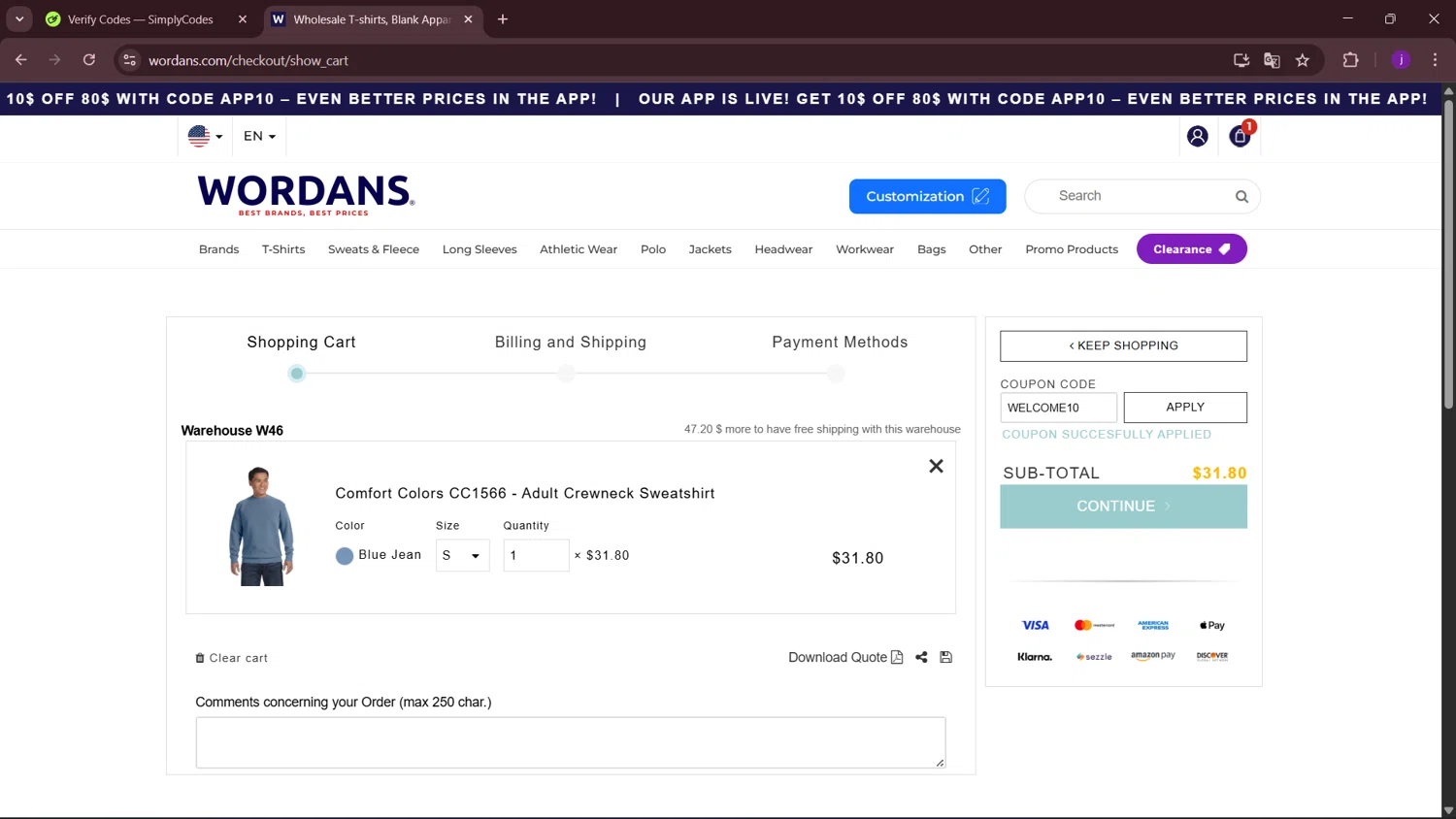
Task: Click the Klarna payment logo
Action: point(1035,657)
